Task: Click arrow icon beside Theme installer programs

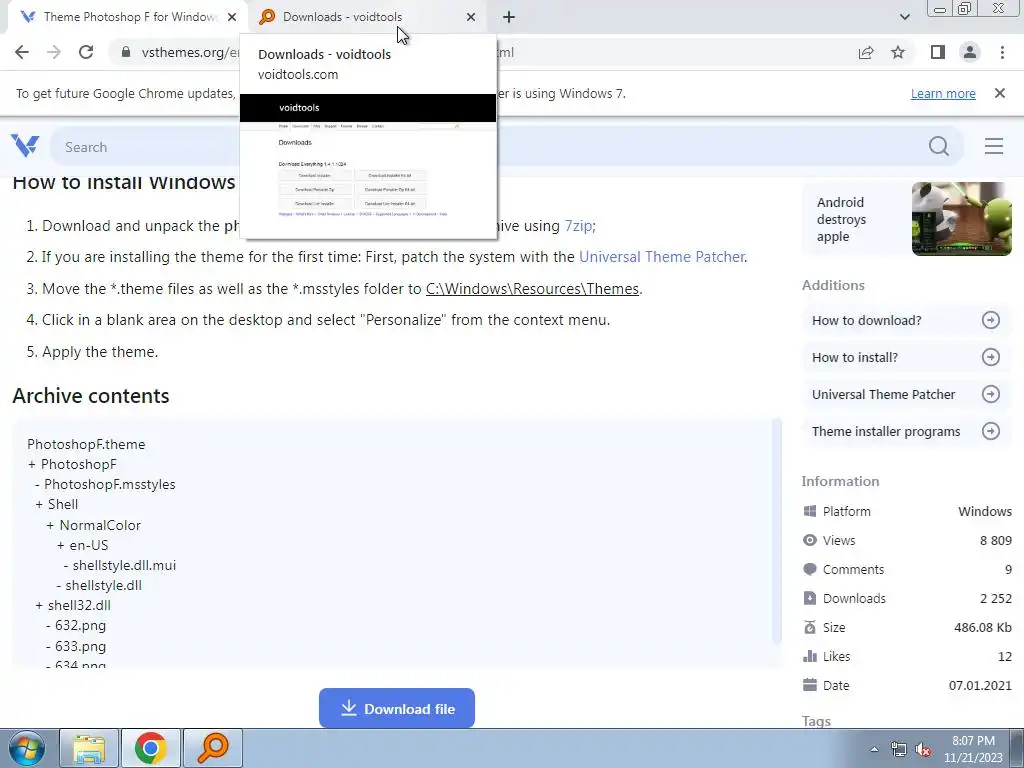Action: pyautogui.click(x=991, y=431)
